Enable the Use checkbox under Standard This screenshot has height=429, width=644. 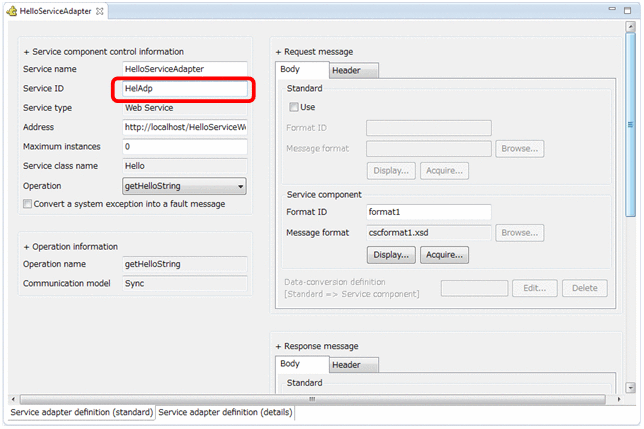[x=293, y=107]
